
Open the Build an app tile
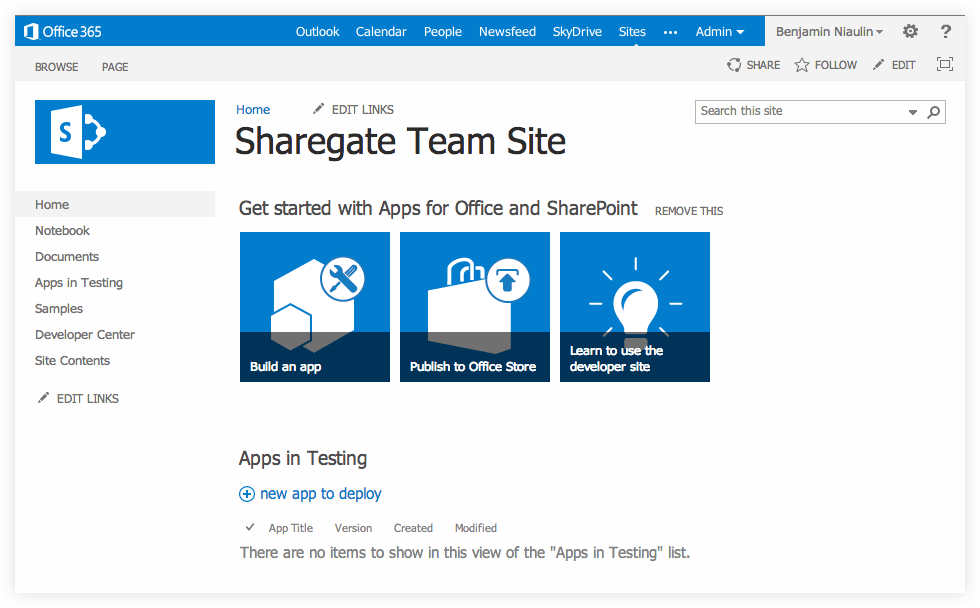pyautogui.click(x=315, y=307)
